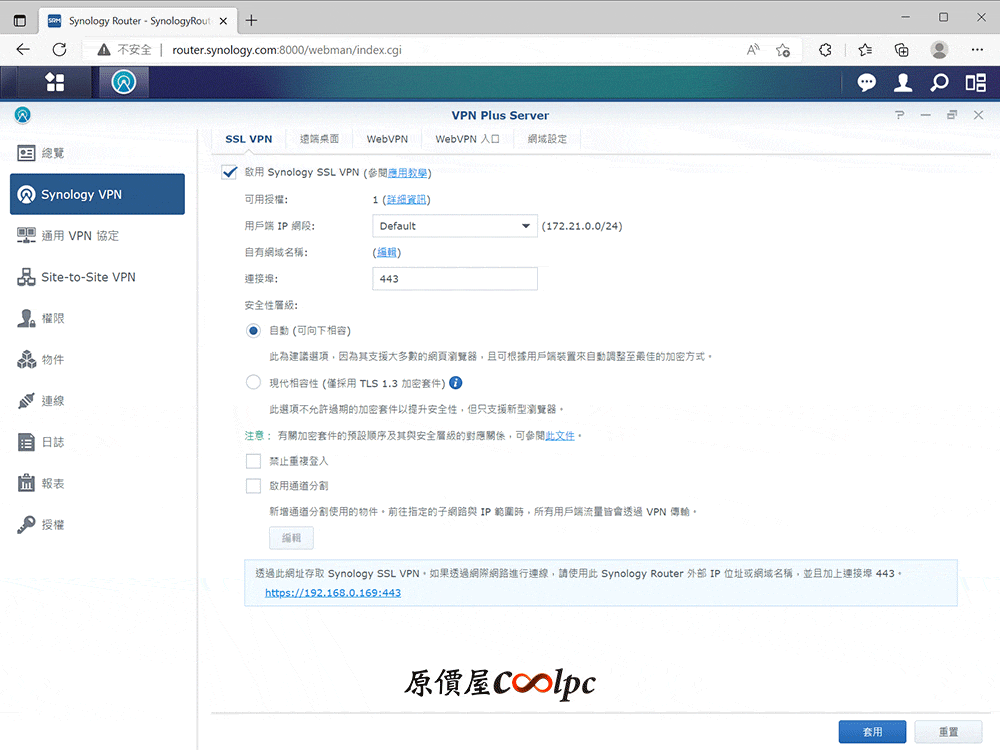Click the 連接埠 port field showing 443
This screenshot has height=750, width=1000.
click(455, 279)
